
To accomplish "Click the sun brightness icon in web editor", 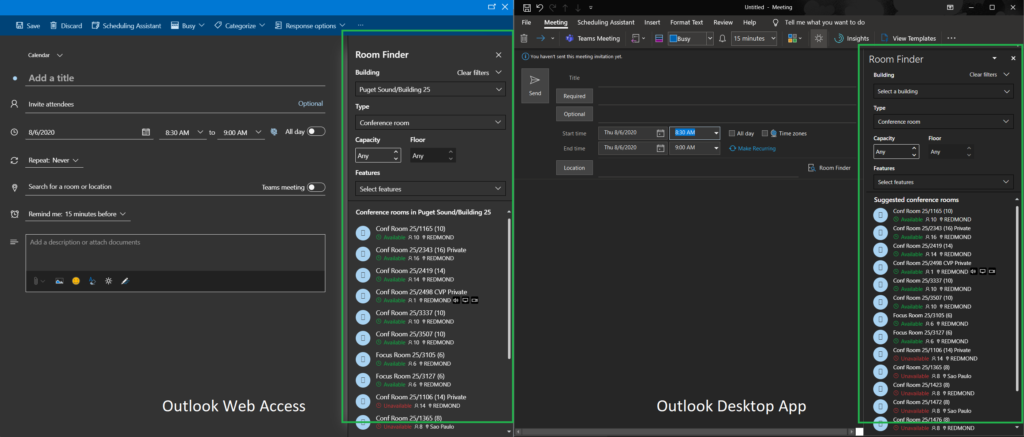I will [x=108, y=281].
